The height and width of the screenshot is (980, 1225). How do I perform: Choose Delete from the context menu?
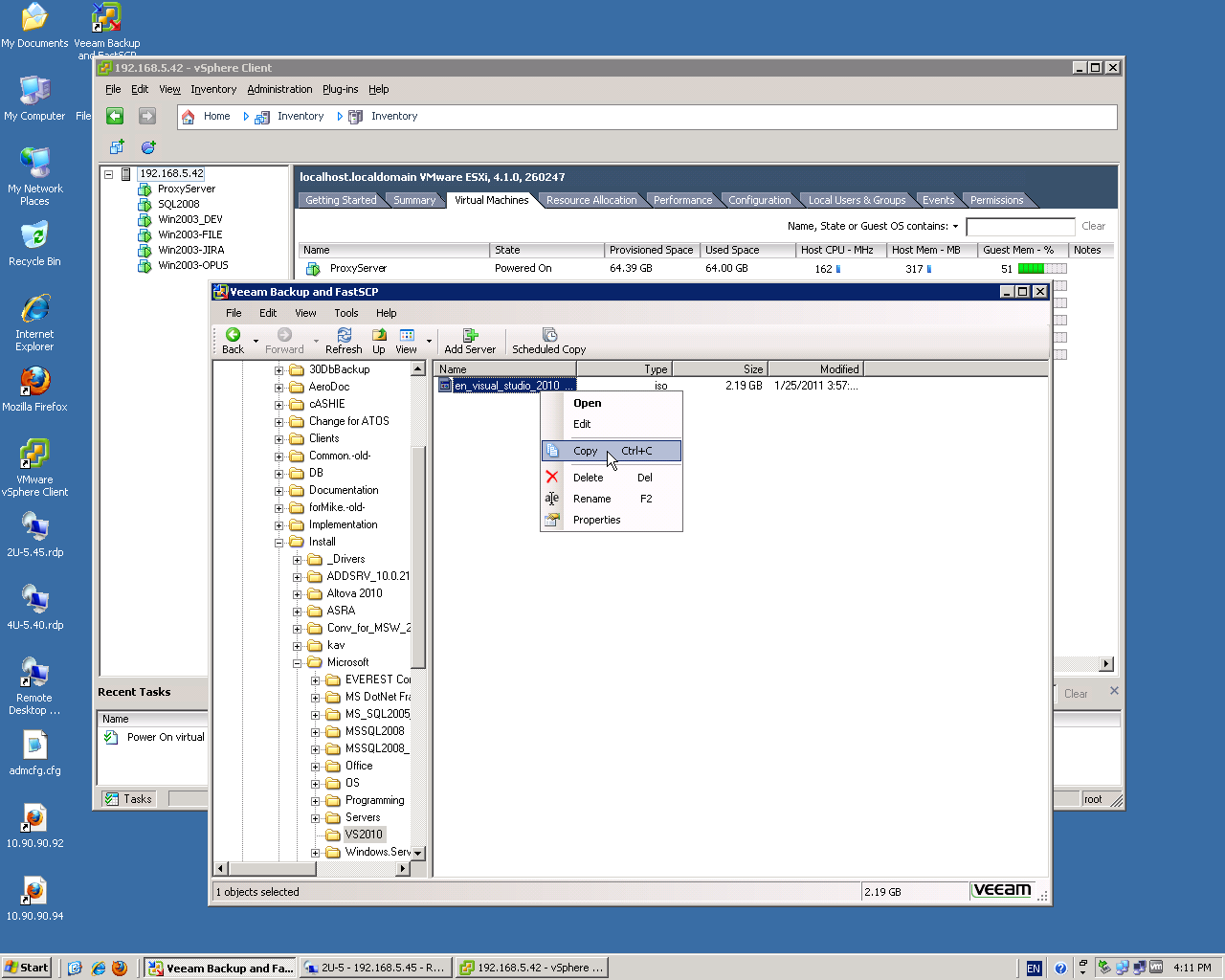(x=612, y=478)
